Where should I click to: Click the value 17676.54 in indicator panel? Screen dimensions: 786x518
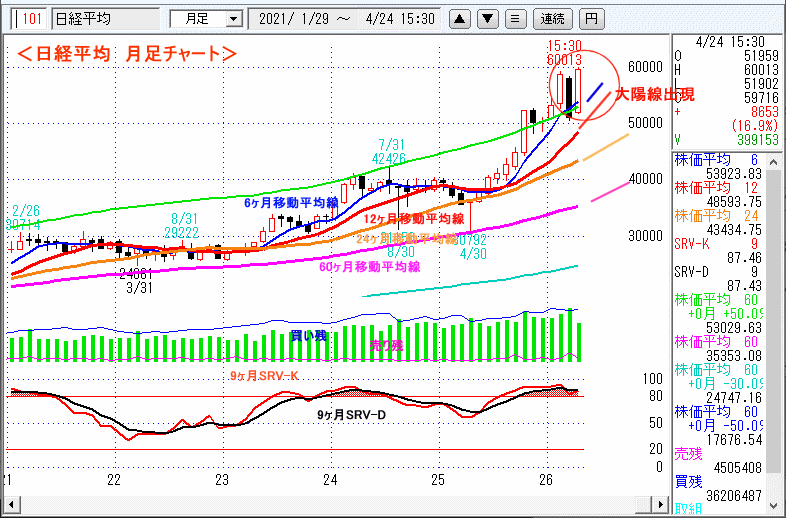click(x=733, y=440)
